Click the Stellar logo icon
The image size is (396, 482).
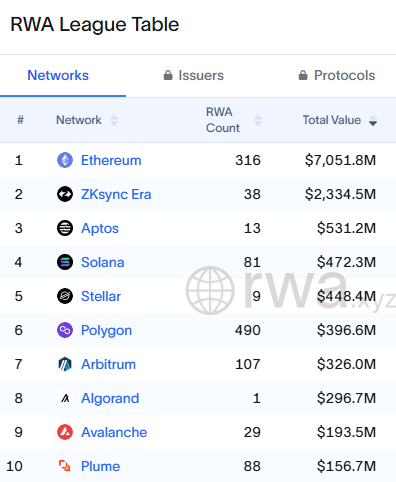point(65,296)
